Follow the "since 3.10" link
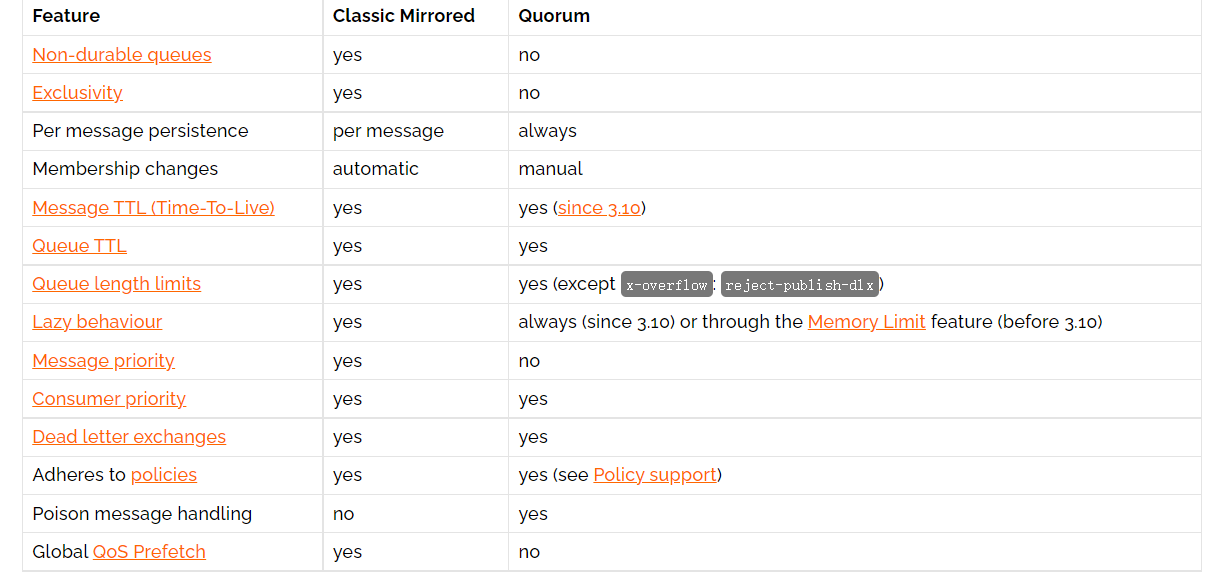1210x582 pixels. click(x=599, y=208)
